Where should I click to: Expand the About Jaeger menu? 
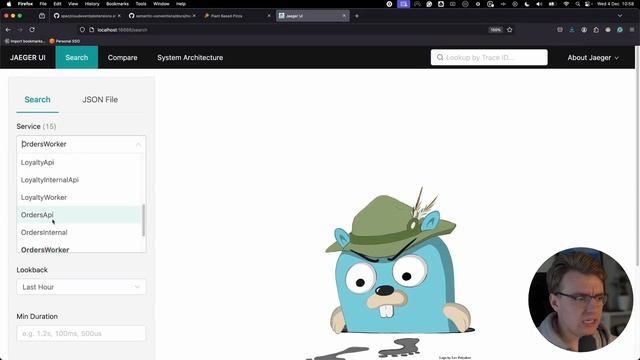[x=593, y=58]
